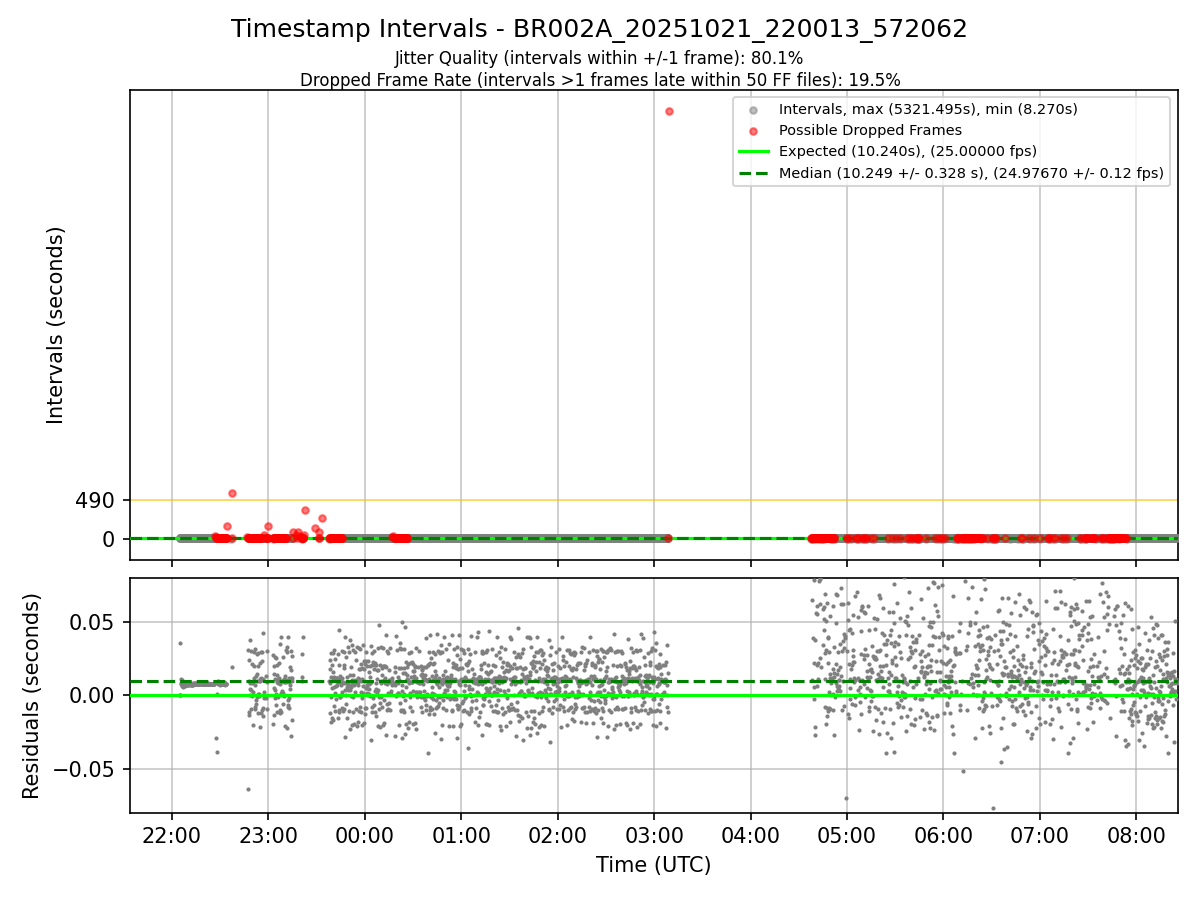Viewport: 1200px width, 900px height.
Task: Click the outlier red point near 03:10 at top
Action: pyautogui.click(x=669, y=111)
